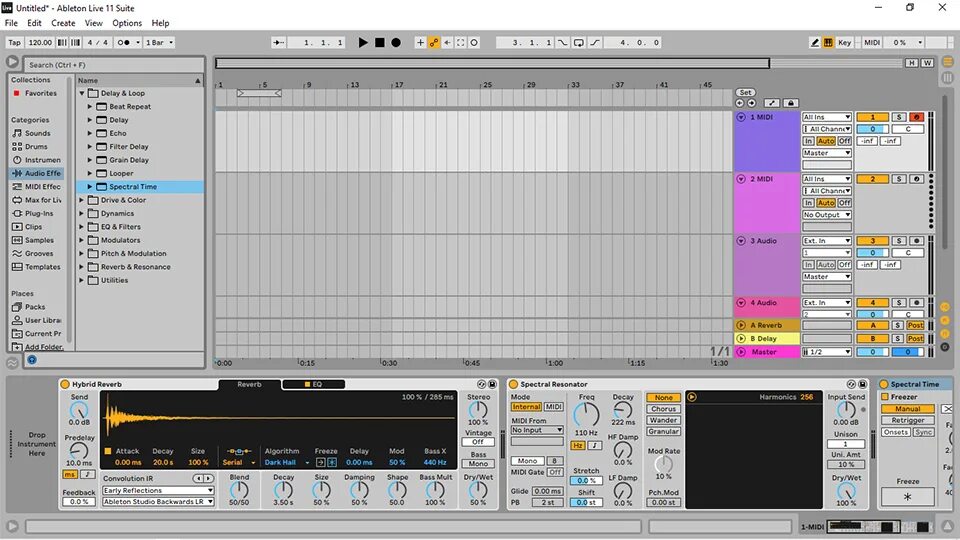960x540 pixels.
Task: Toggle the Arrangement Loop switch
Action: pyautogui.click(x=579, y=42)
